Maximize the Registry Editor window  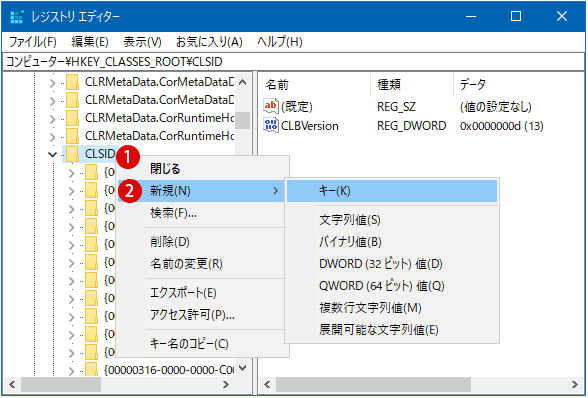(516, 17)
